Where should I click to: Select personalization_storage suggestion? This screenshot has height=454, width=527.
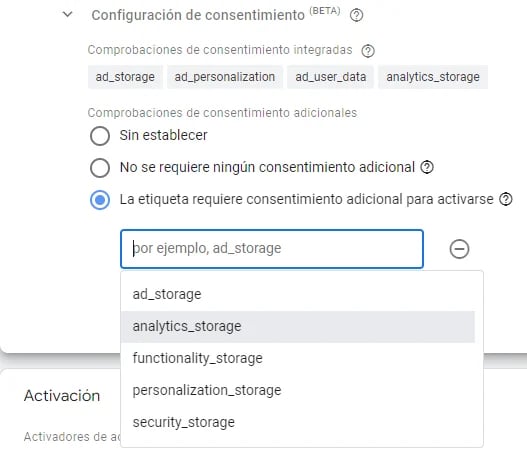pos(298,390)
